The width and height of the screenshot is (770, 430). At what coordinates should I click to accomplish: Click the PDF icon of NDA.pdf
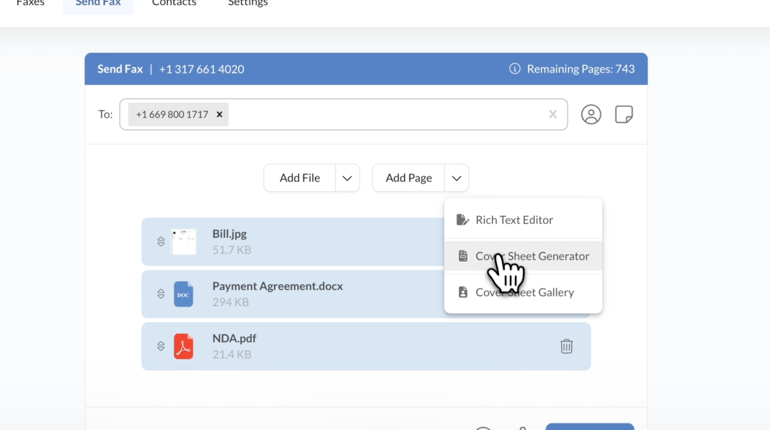point(183,346)
